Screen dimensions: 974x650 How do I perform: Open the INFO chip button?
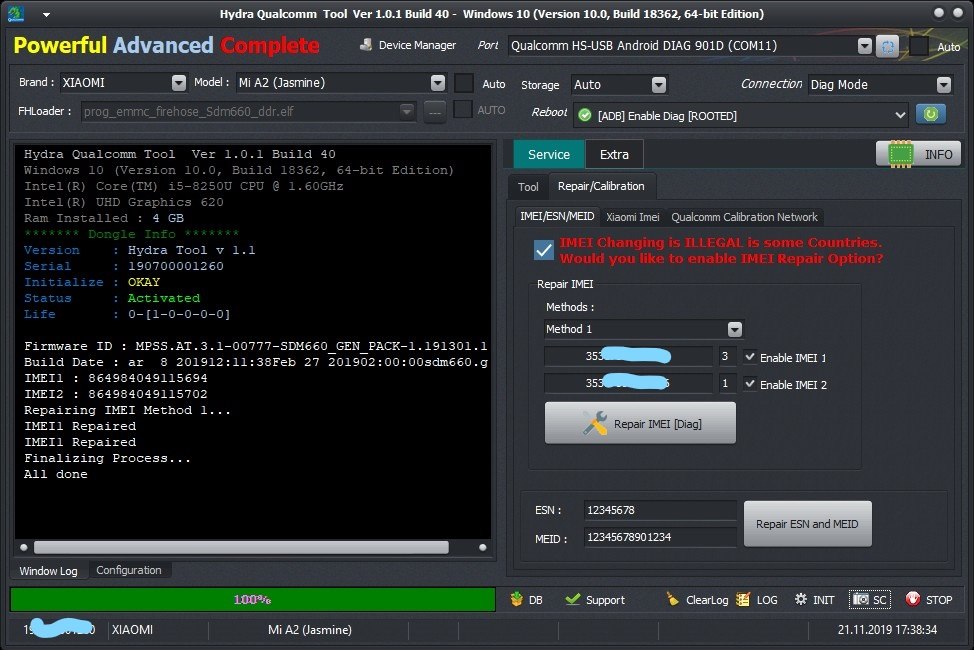tap(918, 154)
